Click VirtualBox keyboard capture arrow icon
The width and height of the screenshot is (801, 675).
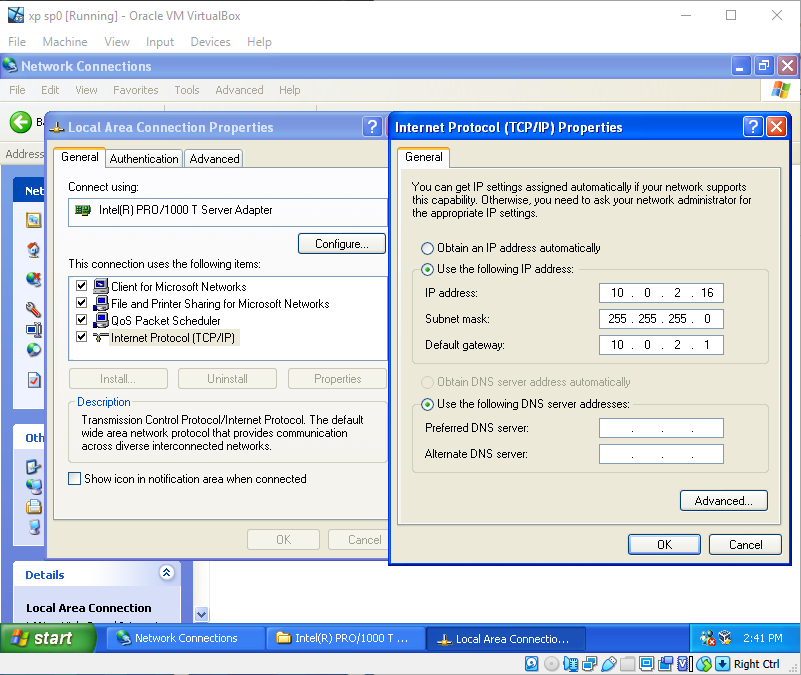click(x=722, y=664)
